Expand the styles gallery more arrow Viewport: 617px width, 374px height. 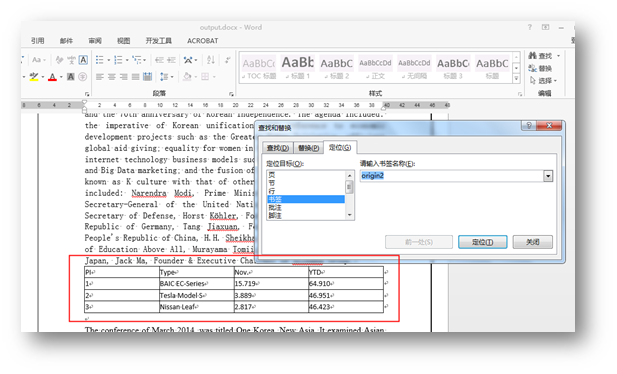point(516,79)
